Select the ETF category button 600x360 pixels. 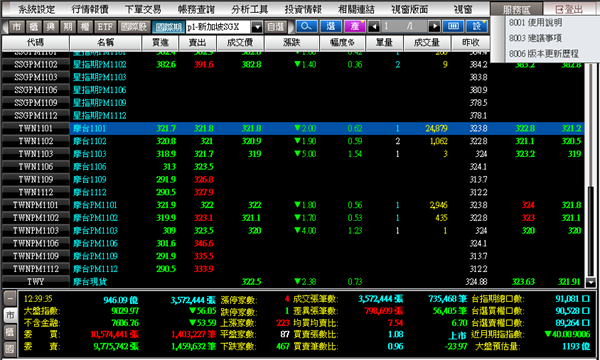pyautogui.click(x=105, y=27)
